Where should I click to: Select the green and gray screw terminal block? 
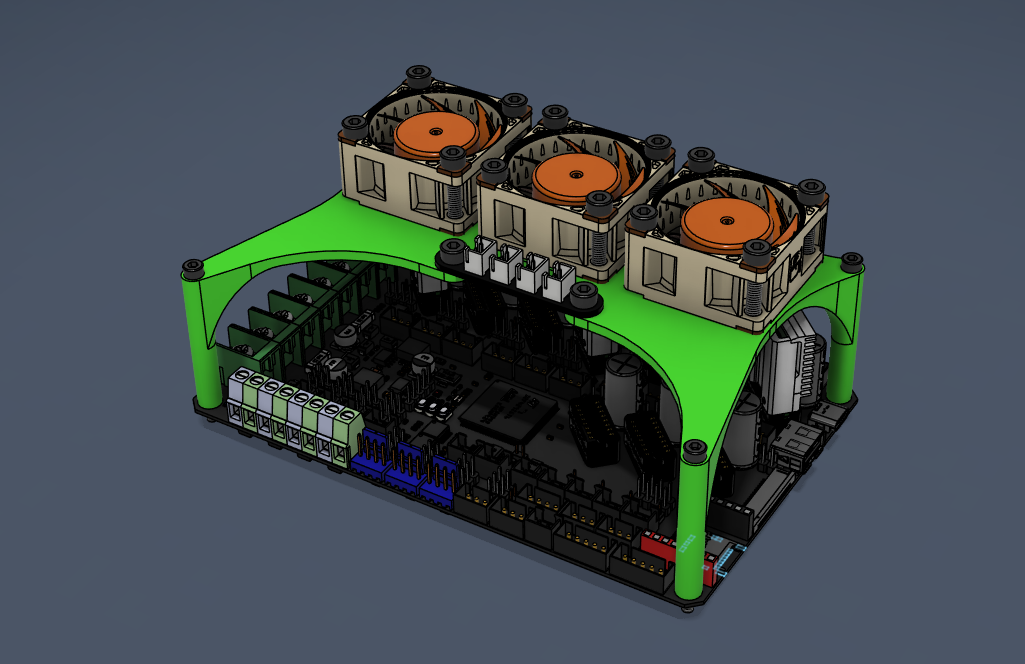pyautogui.click(x=295, y=416)
